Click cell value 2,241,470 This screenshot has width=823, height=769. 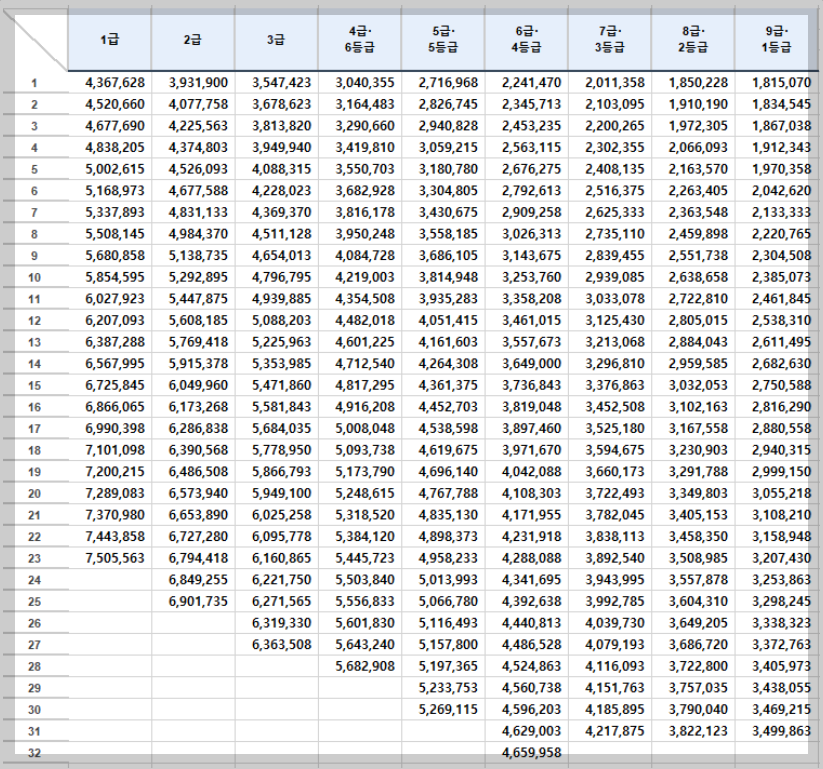532,82
